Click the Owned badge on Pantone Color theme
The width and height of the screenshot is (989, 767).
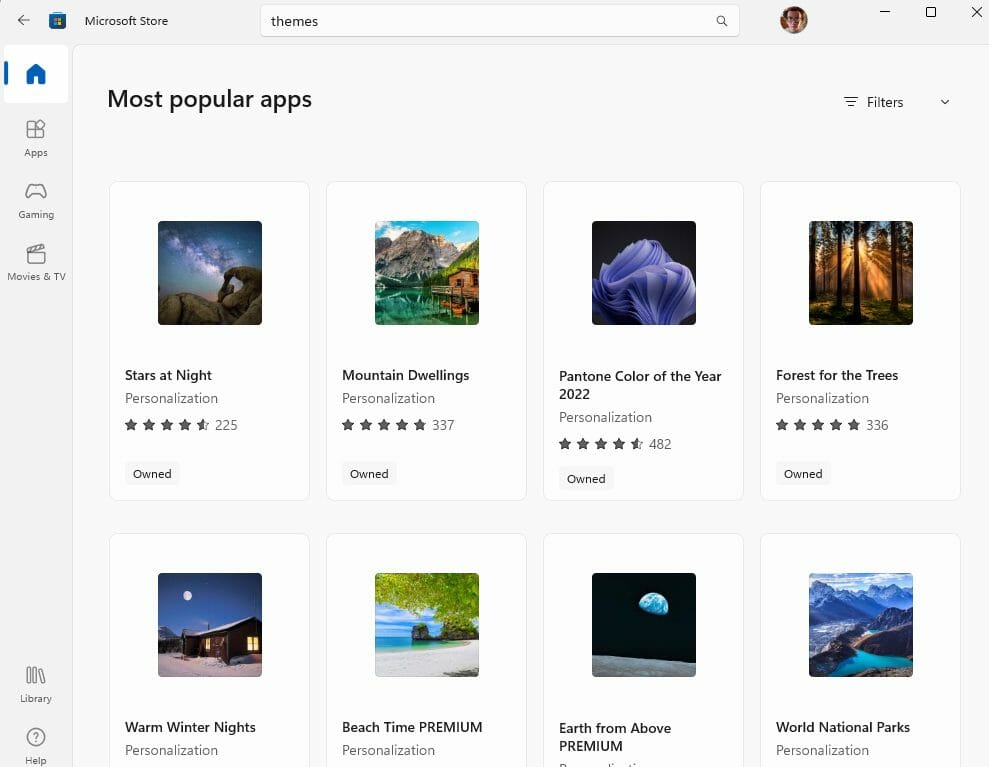586,478
